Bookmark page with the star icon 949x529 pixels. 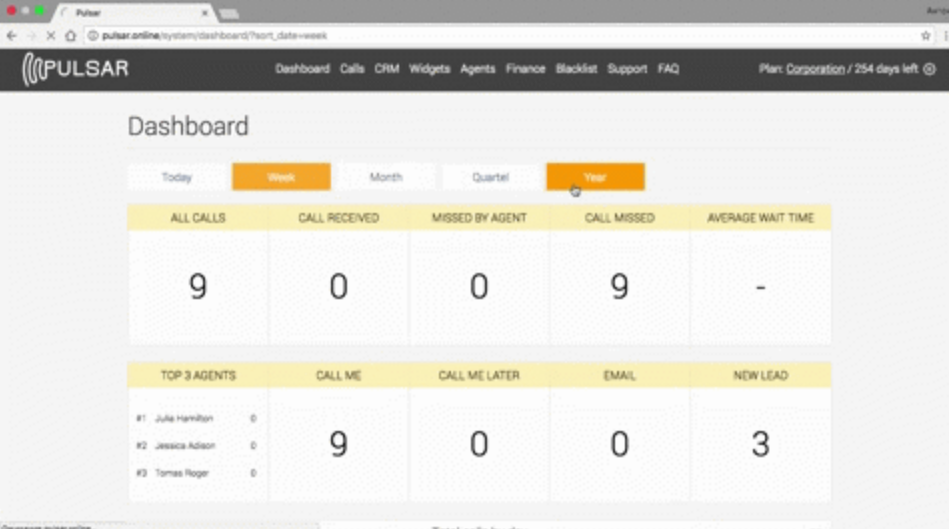[925, 36]
